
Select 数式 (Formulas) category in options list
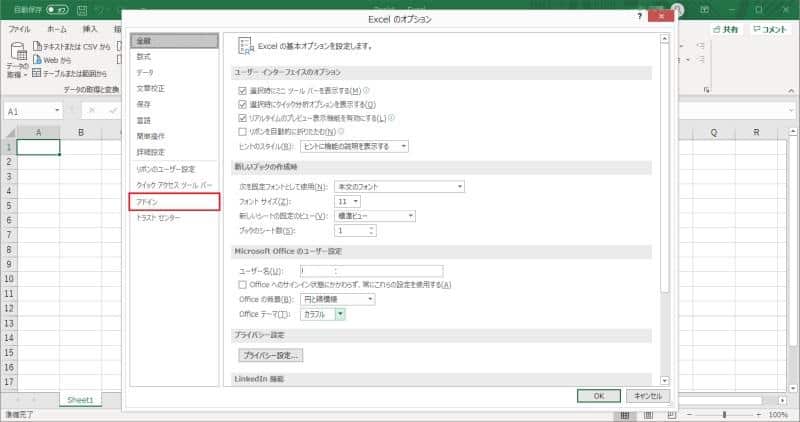[x=174, y=57]
